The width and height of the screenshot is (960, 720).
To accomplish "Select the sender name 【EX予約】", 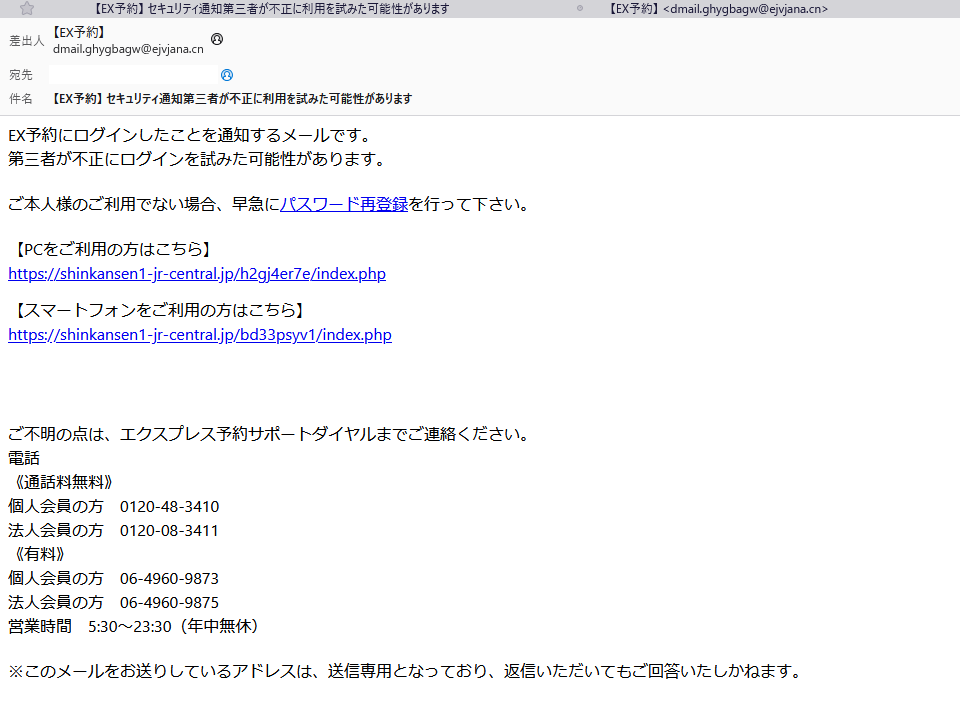I will click(x=78, y=31).
